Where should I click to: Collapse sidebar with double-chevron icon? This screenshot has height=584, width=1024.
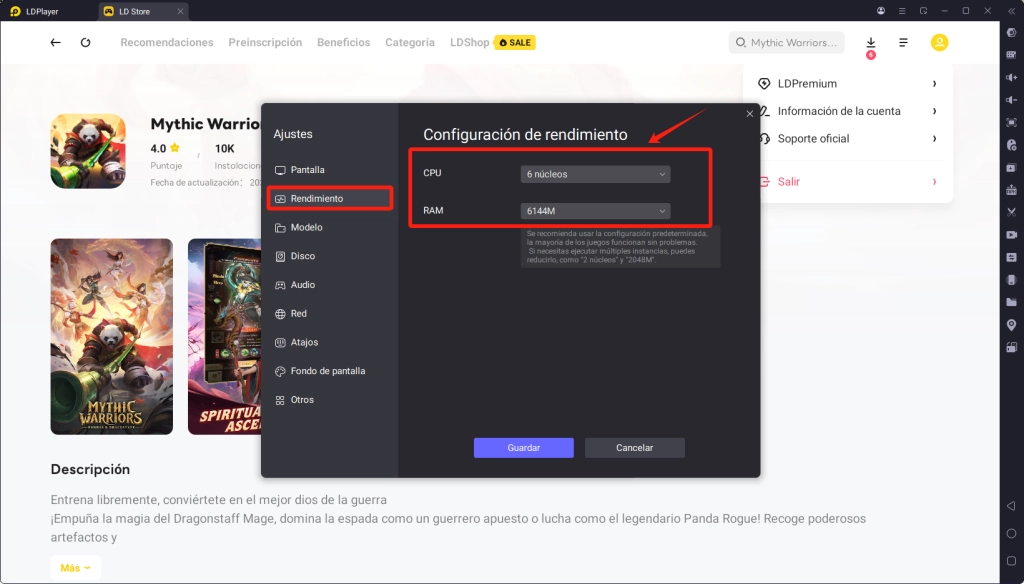(1012, 11)
